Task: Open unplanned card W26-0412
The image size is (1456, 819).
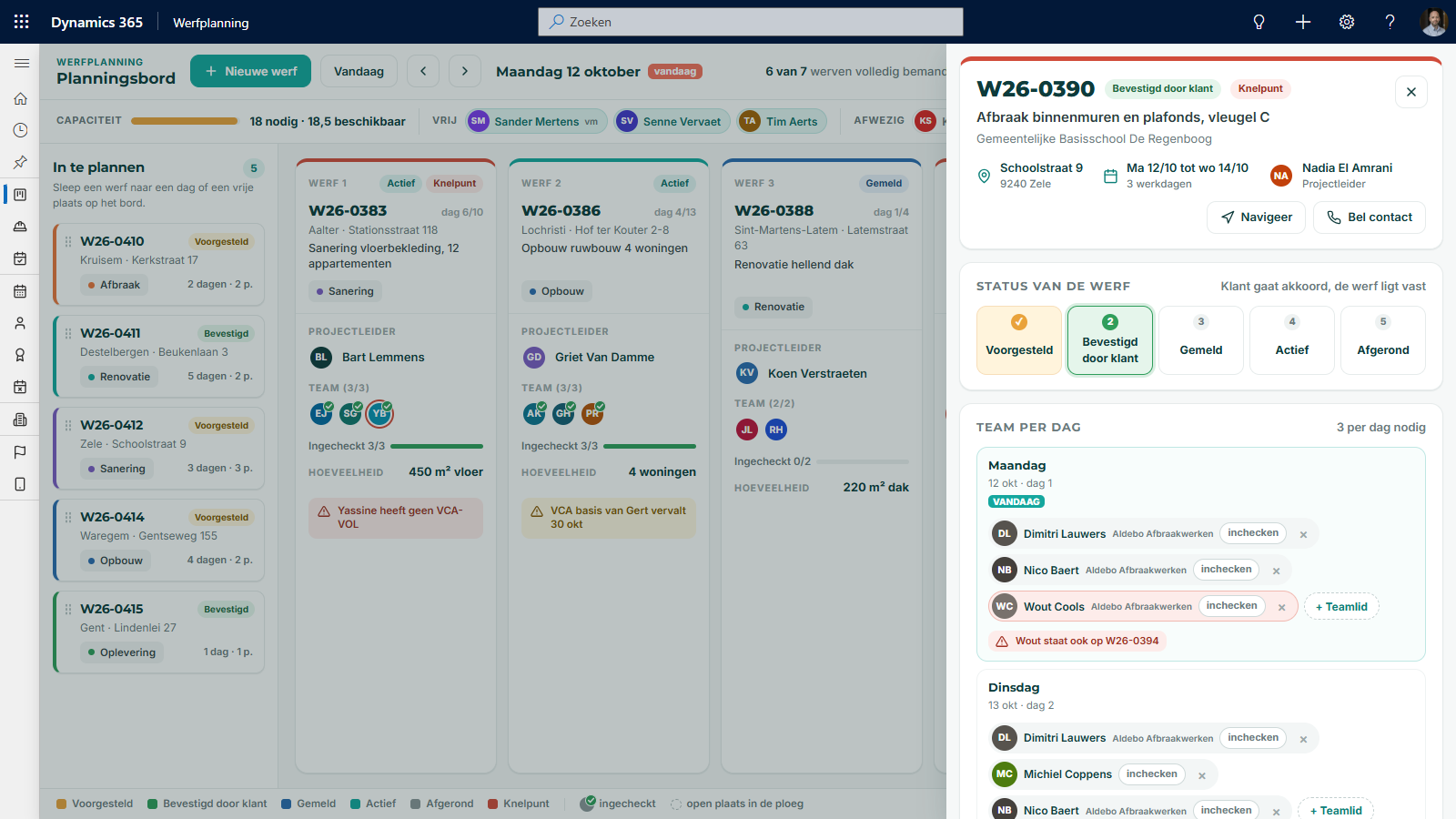Action: [159, 448]
